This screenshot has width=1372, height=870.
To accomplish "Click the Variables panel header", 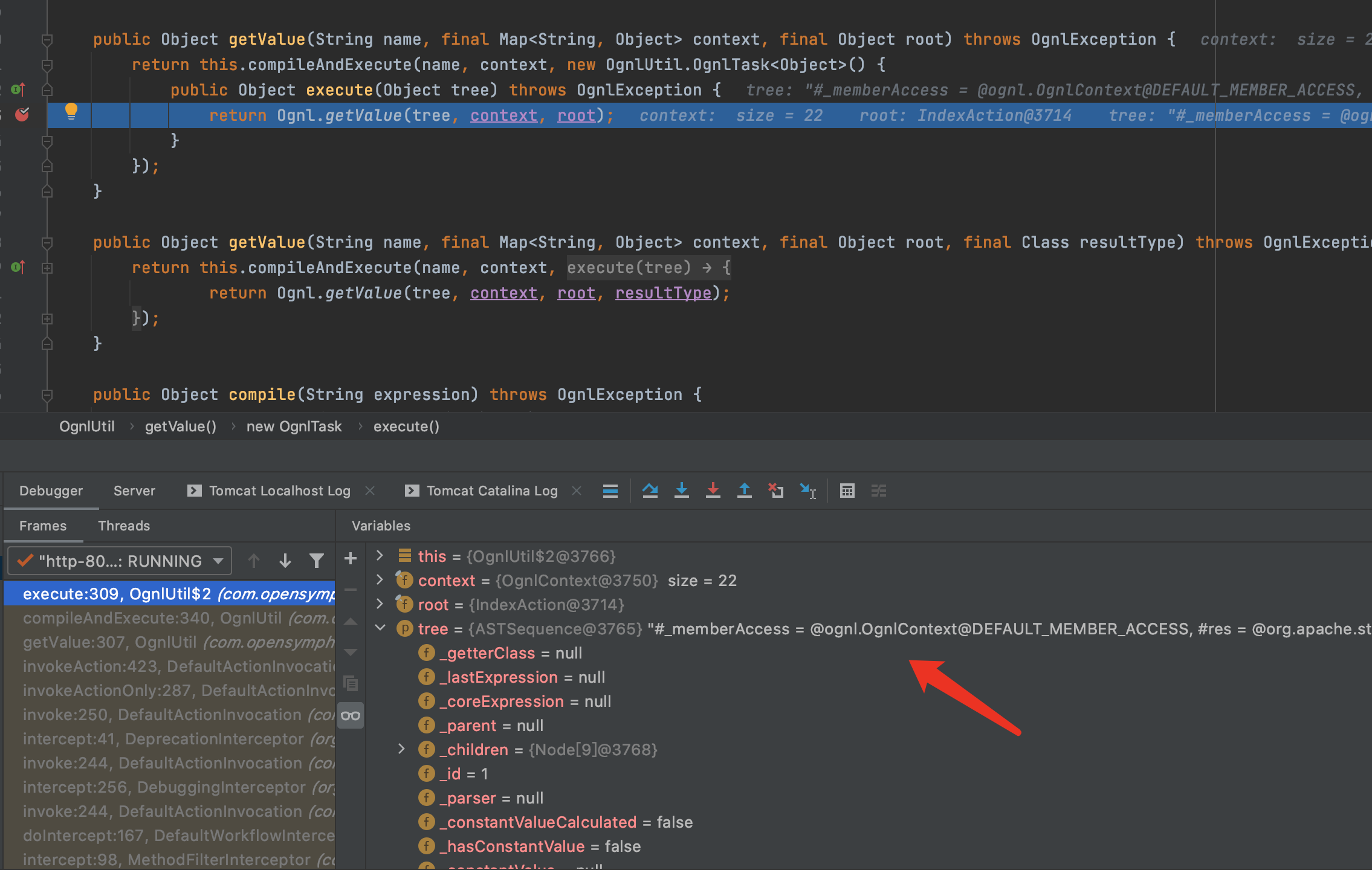I will (x=381, y=526).
